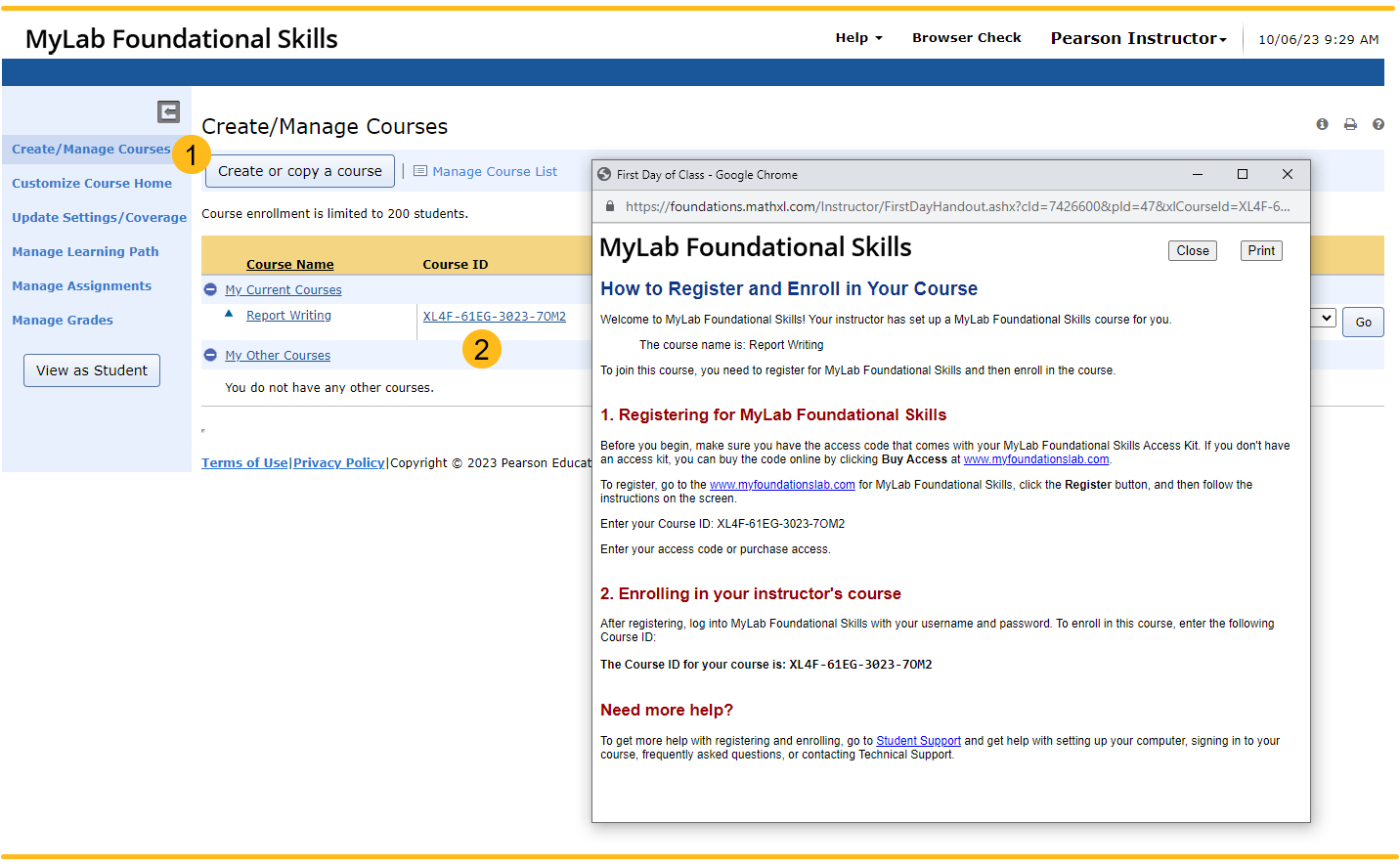Open Manage Learning Path

pyautogui.click(x=85, y=251)
